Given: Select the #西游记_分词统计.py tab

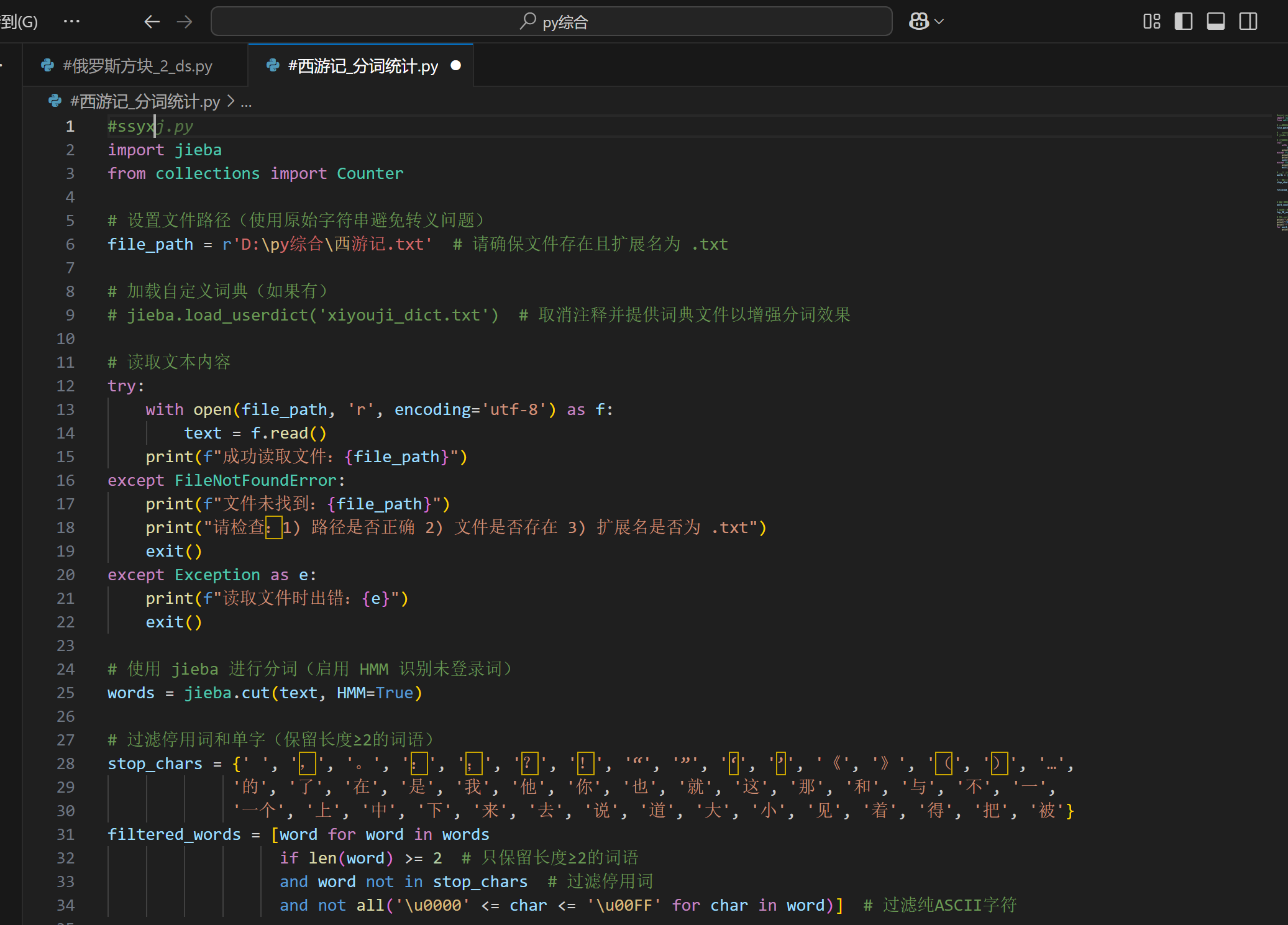Looking at the screenshot, I should tap(362, 66).
